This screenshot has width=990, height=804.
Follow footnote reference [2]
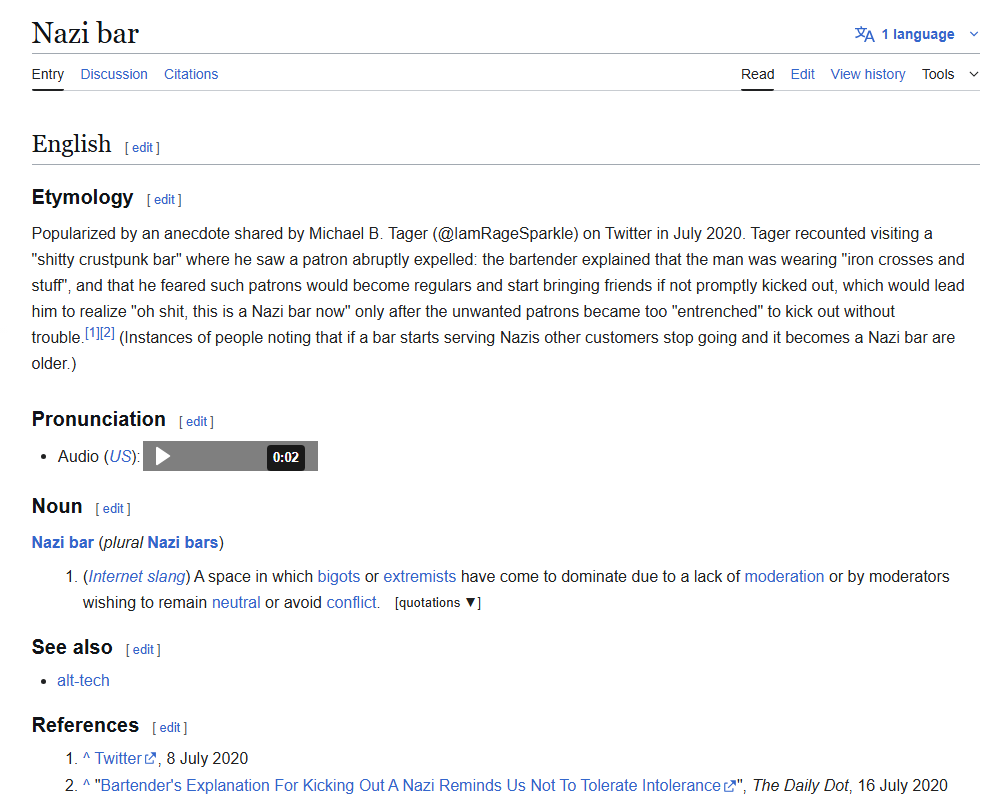pos(107,333)
